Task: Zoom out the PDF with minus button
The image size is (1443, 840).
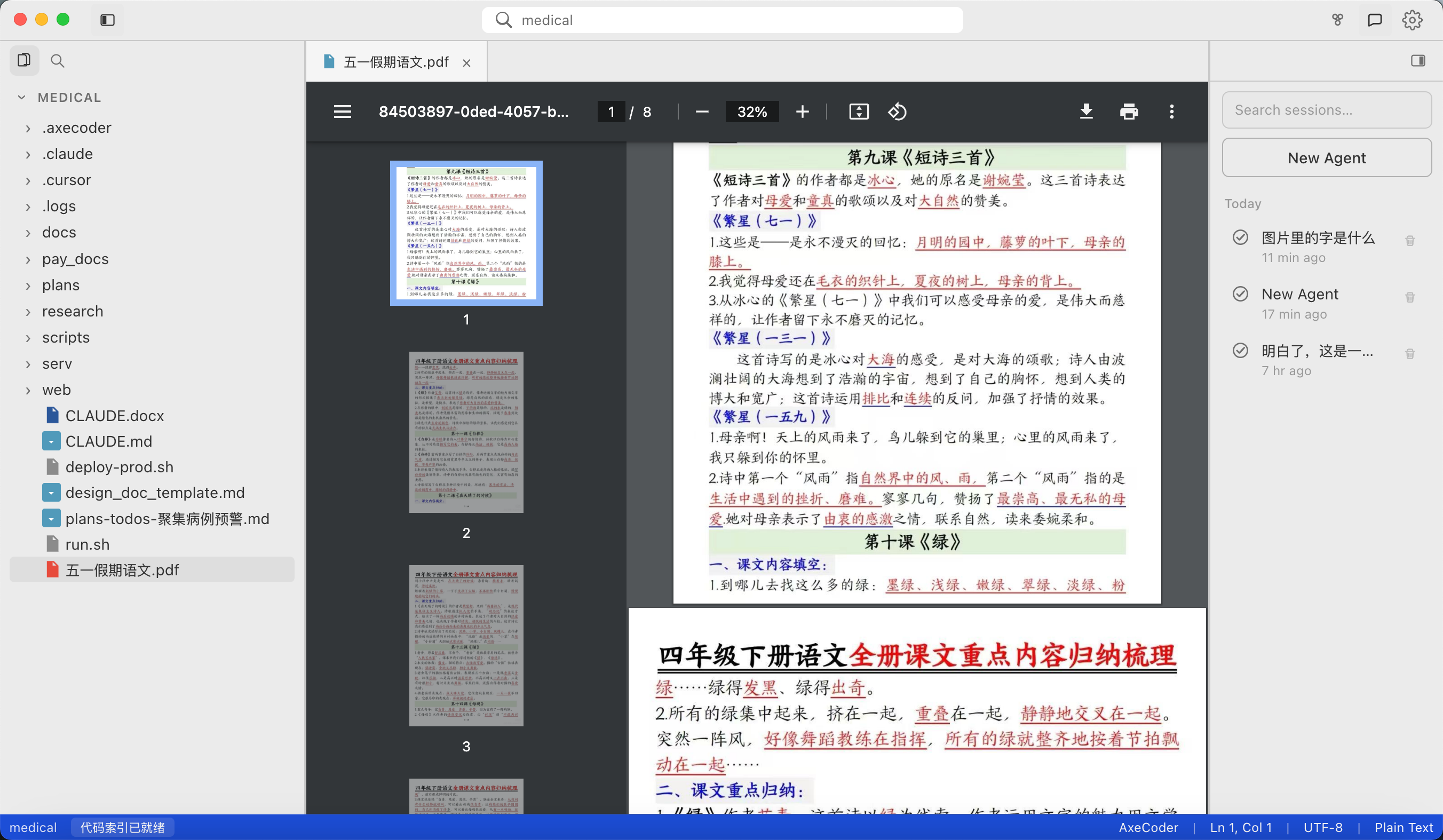Action: [x=702, y=112]
